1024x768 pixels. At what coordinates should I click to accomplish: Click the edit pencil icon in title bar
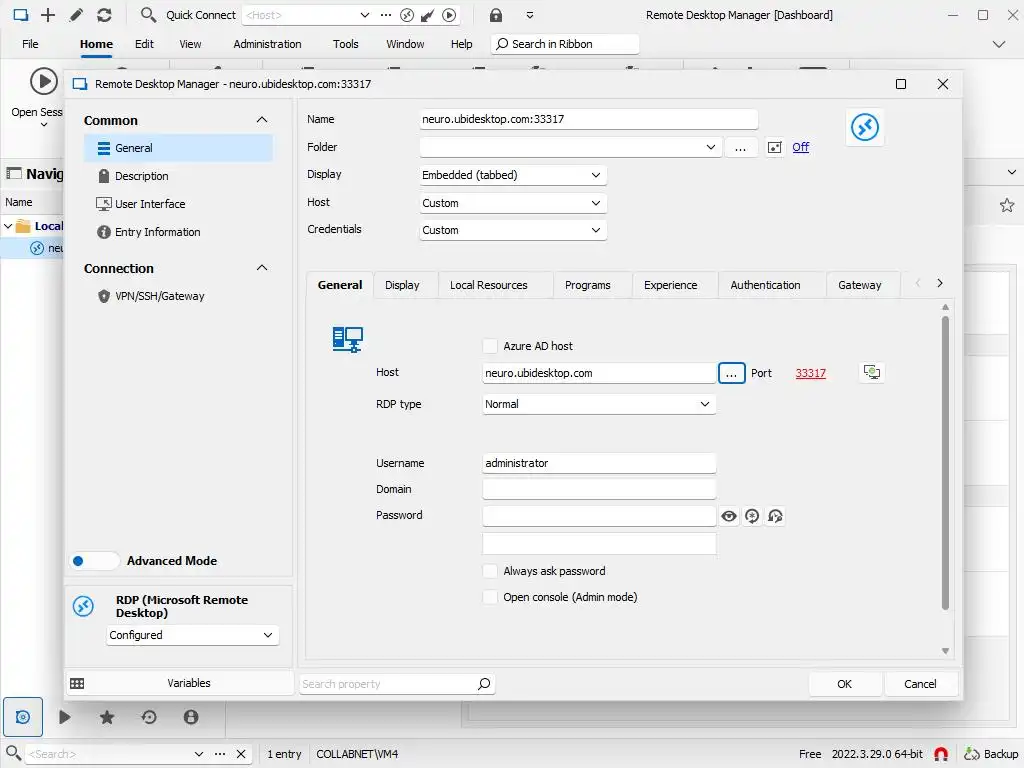pos(76,15)
